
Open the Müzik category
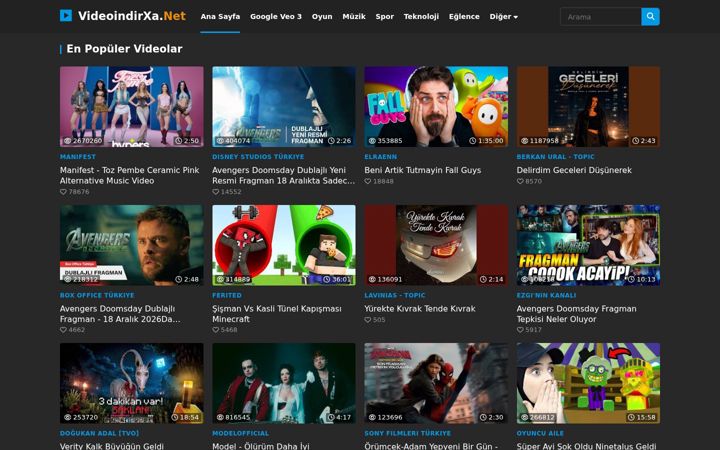[x=354, y=17]
